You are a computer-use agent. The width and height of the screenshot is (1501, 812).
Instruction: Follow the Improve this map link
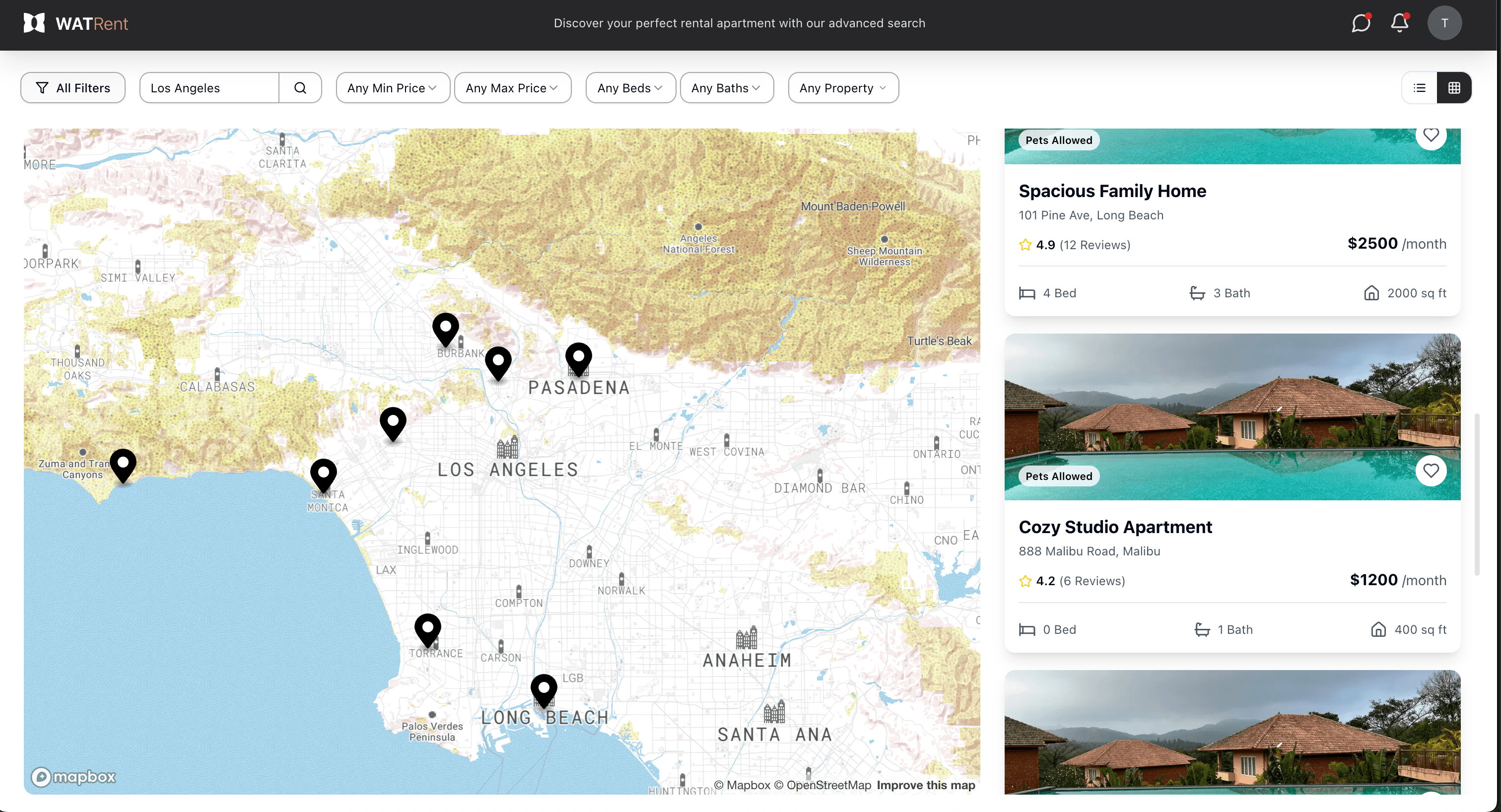point(925,785)
